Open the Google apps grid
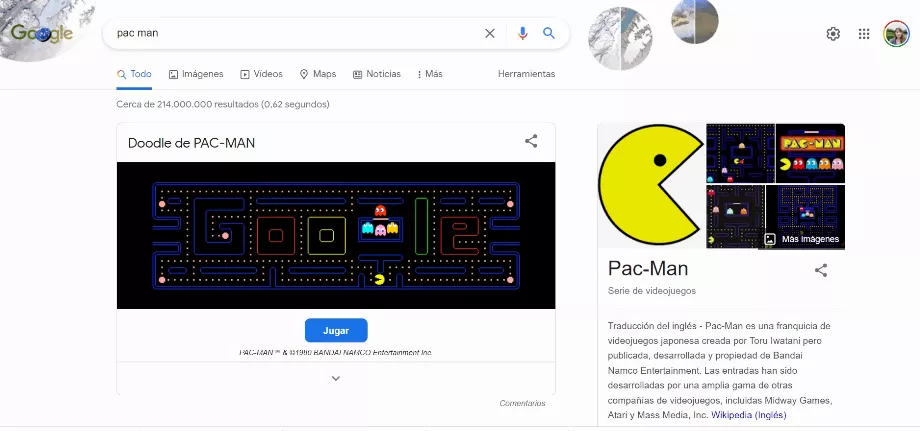Screen dimensions: 920x431 pyautogui.click(x=864, y=34)
